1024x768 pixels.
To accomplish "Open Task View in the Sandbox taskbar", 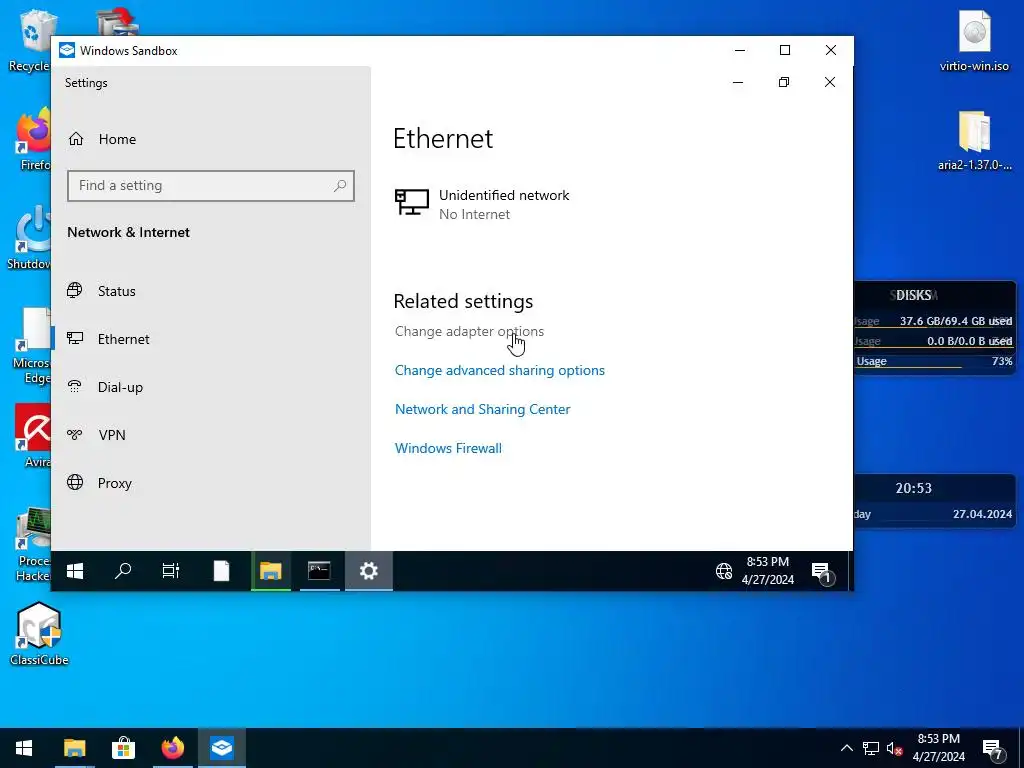I will [x=170, y=571].
